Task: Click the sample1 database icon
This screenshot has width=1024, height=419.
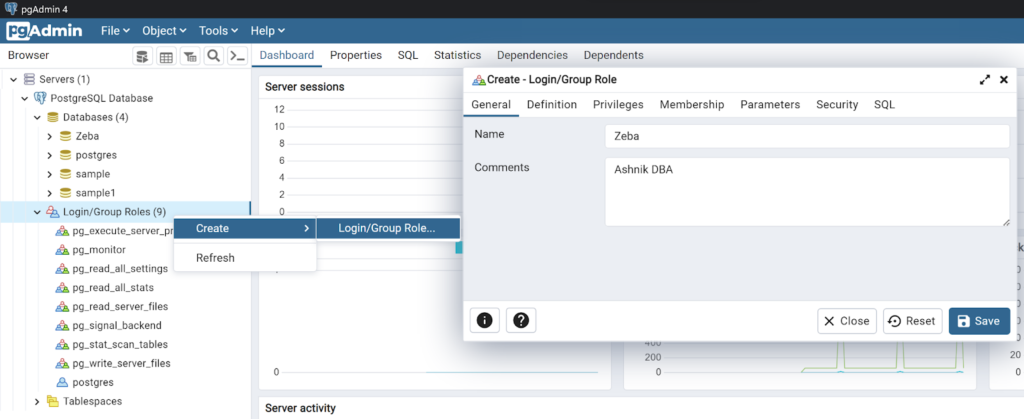Action: (x=65, y=193)
